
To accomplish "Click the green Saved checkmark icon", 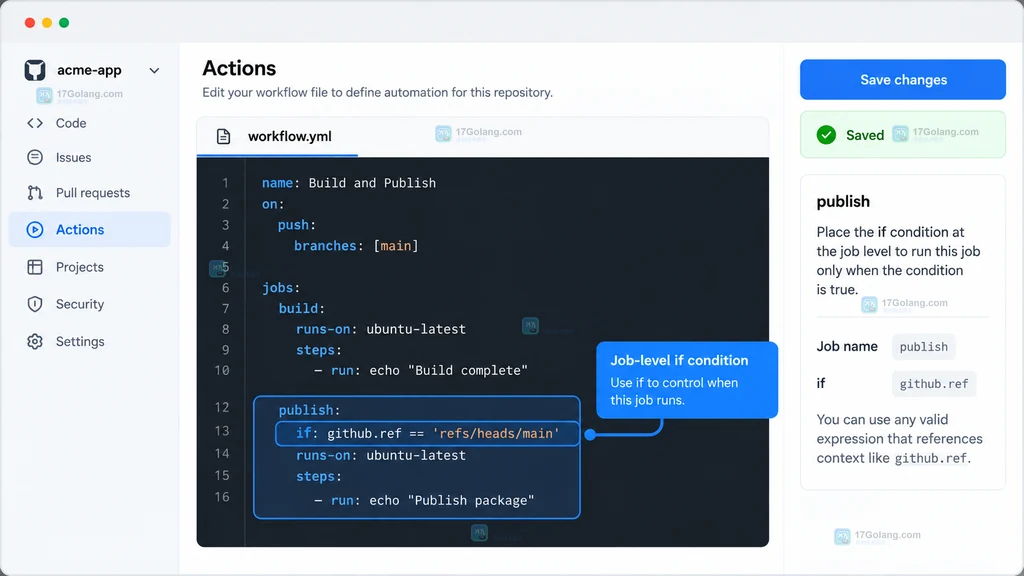I will (826, 135).
